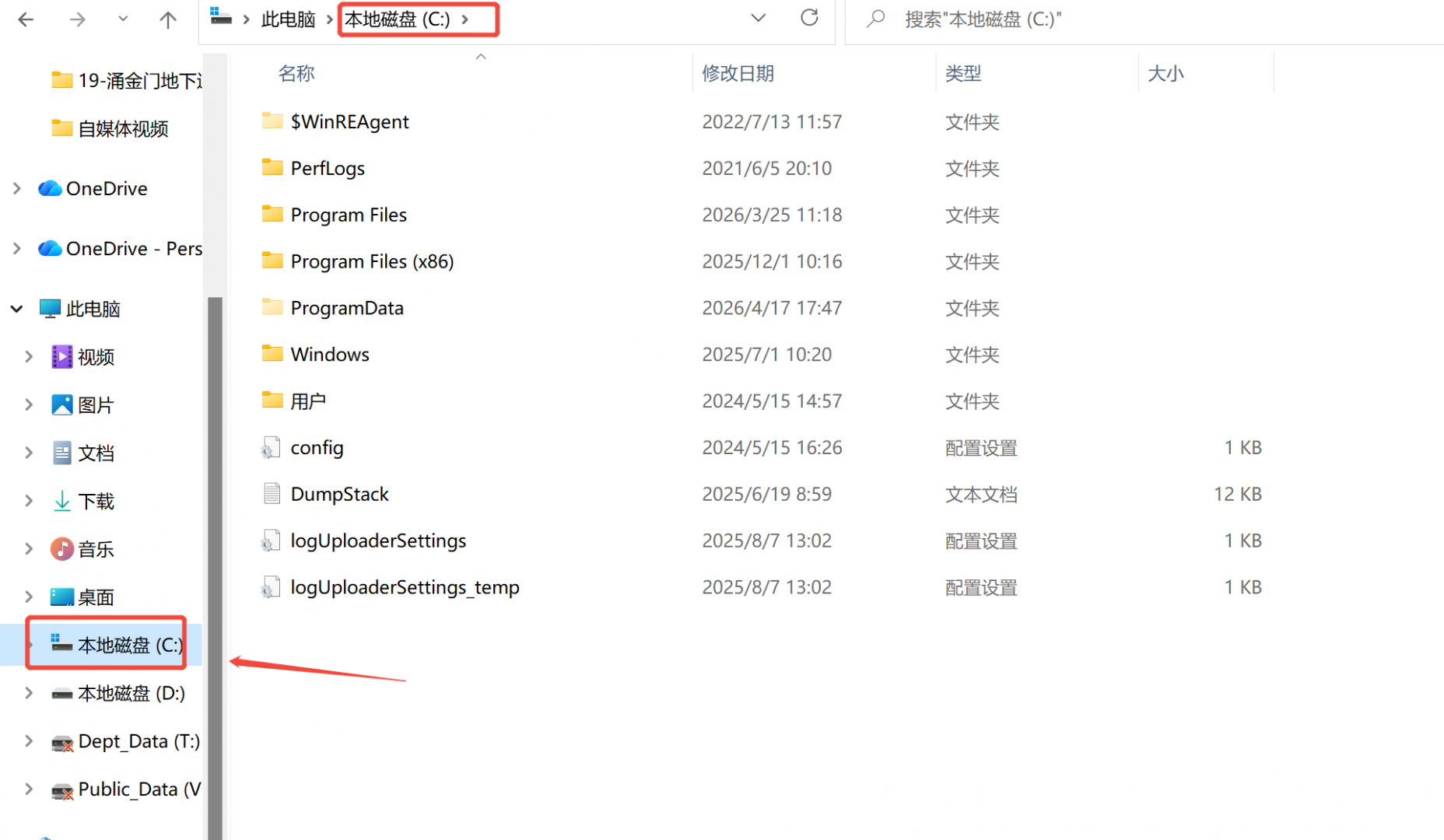Sort by 大小 column header
This screenshot has height=840, width=1444.
click(1165, 74)
